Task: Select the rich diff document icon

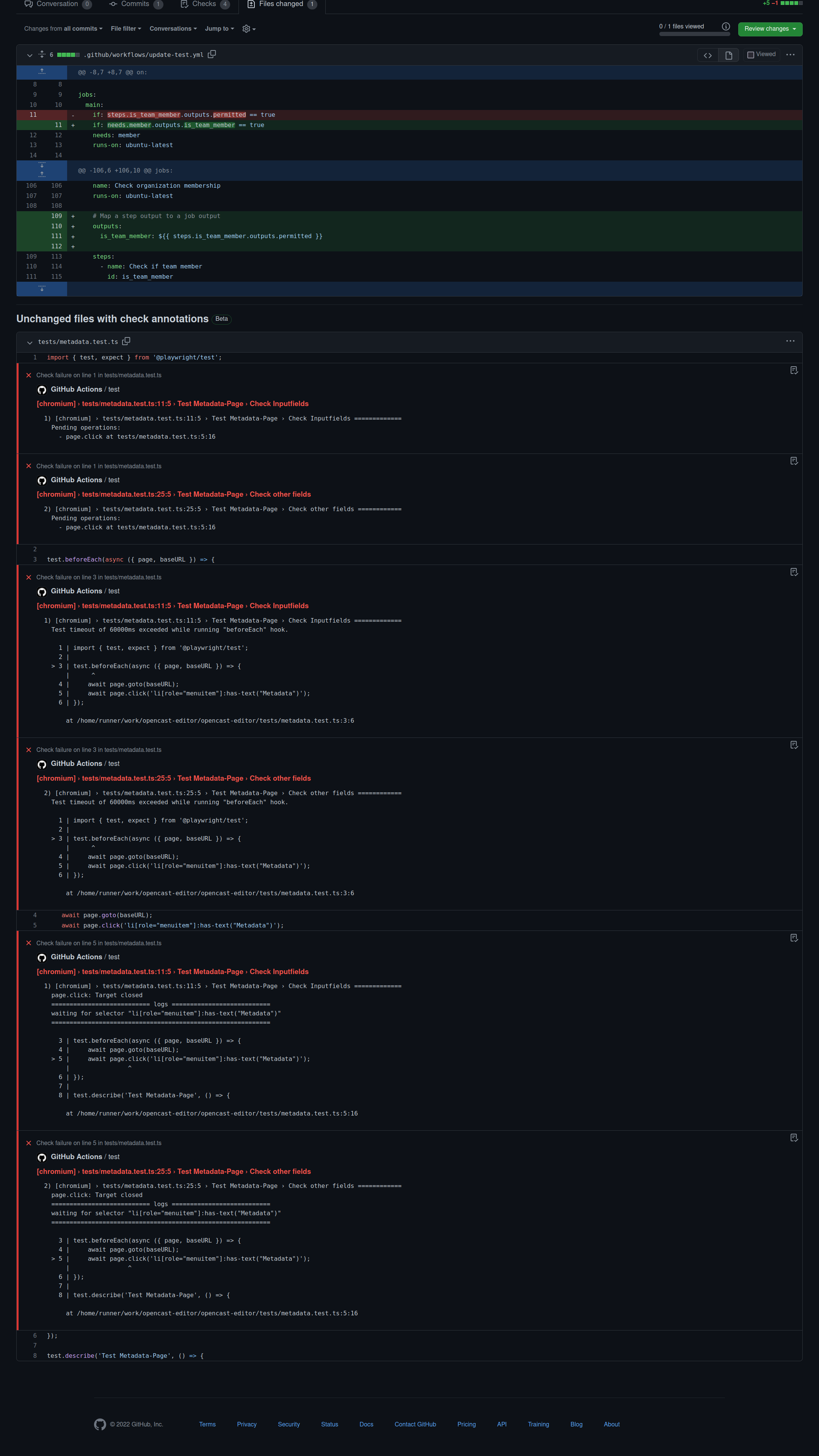Action: (x=728, y=55)
